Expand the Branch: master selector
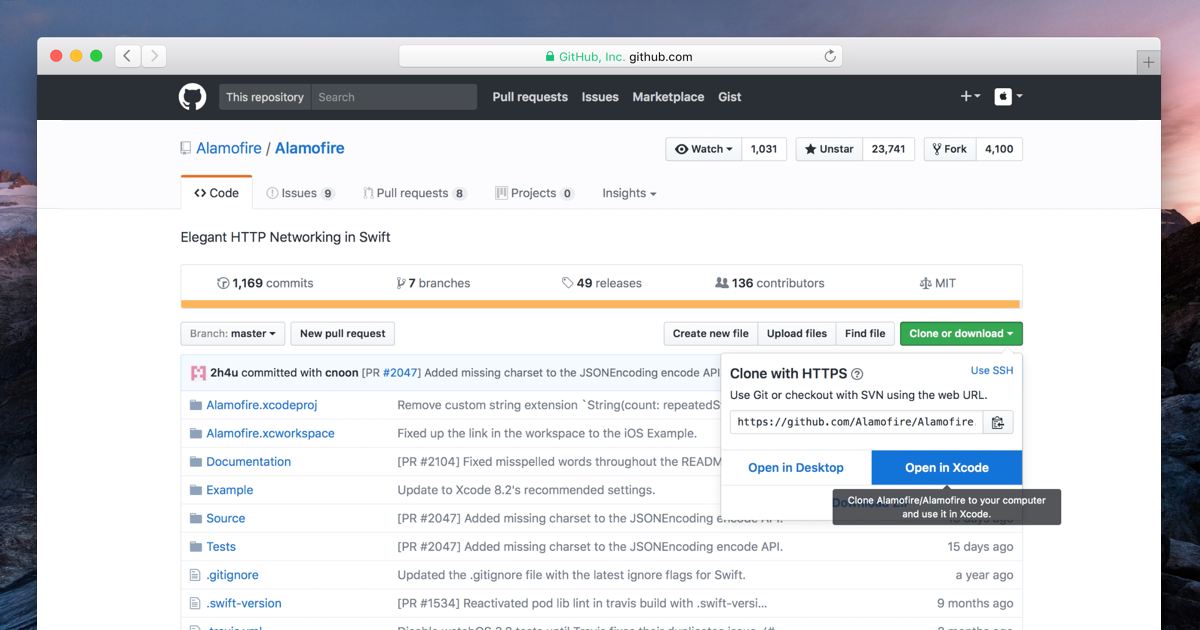This screenshot has width=1200, height=630. 233,334
